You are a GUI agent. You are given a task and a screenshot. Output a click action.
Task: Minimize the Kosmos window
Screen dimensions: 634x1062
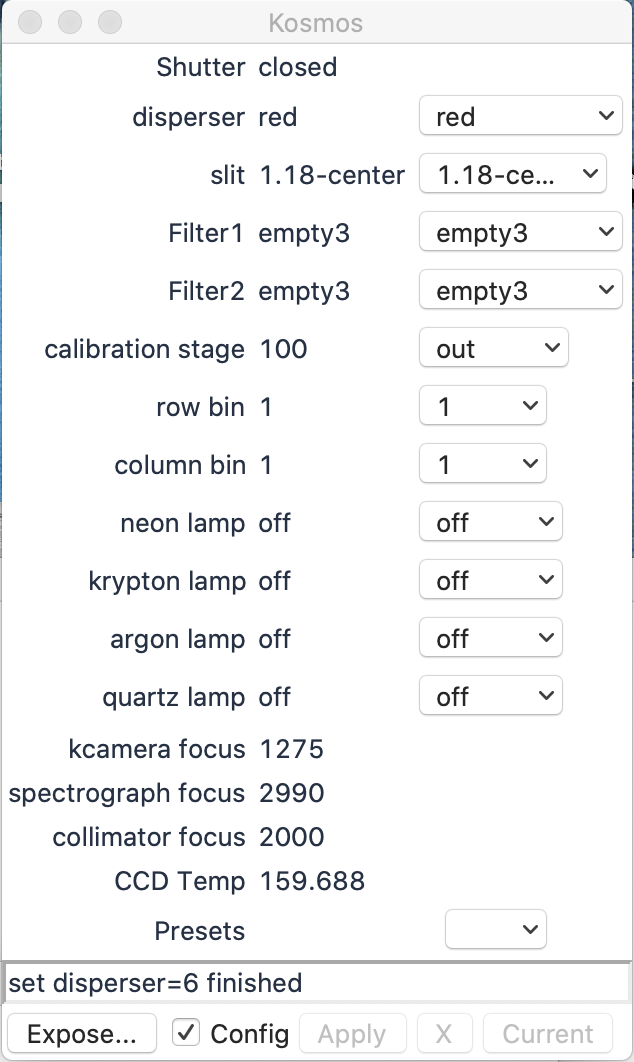[x=70, y=21]
